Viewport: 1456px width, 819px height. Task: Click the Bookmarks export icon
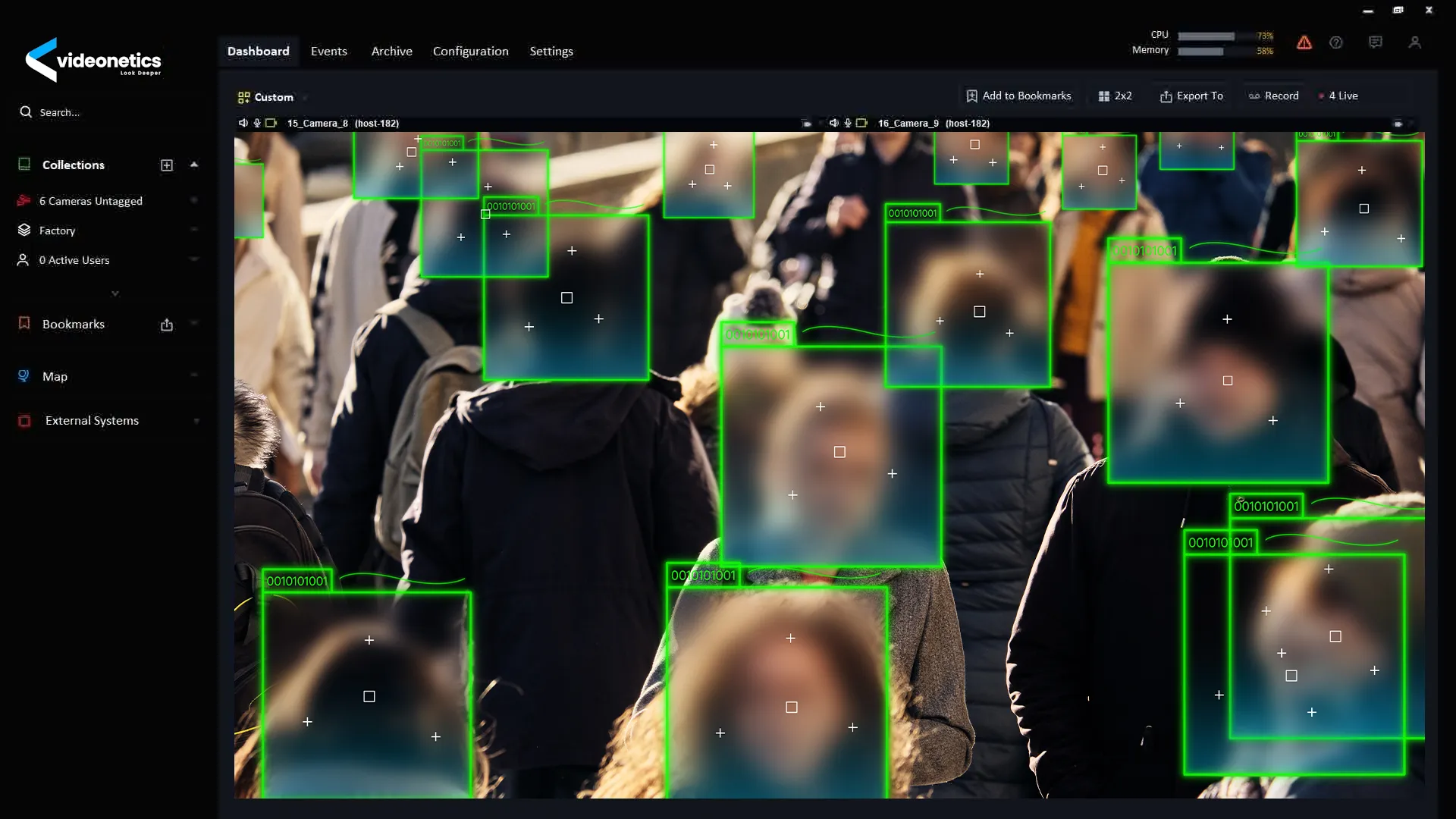pyautogui.click(x=167, y=325)
